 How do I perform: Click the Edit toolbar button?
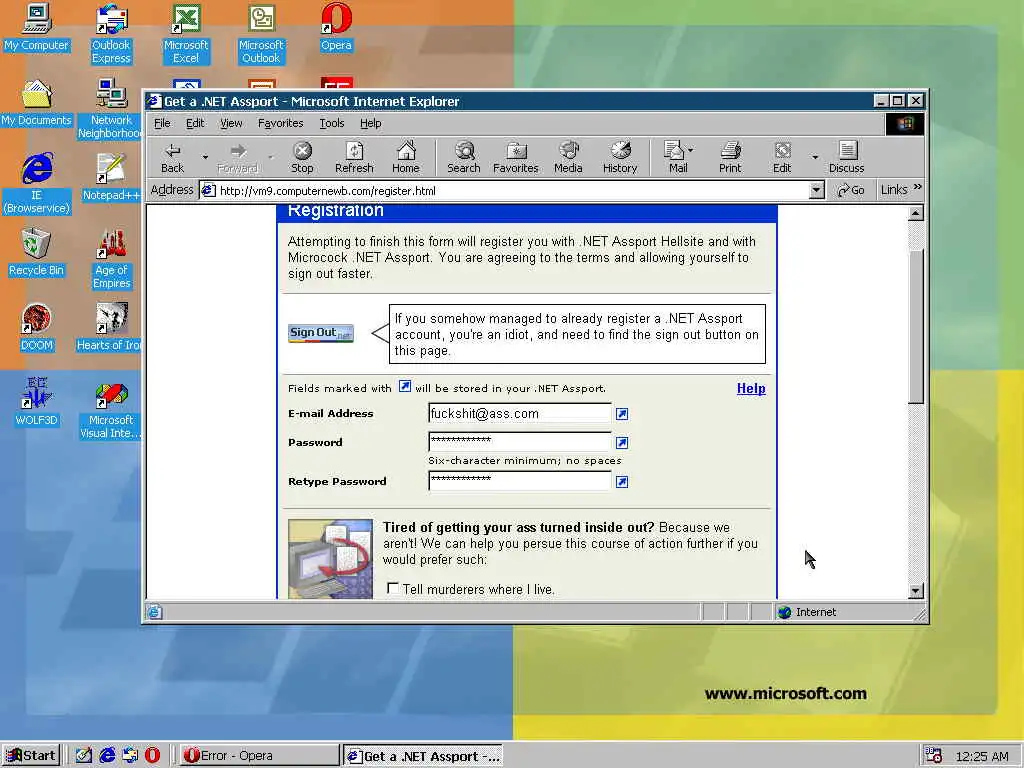(782, 158)
